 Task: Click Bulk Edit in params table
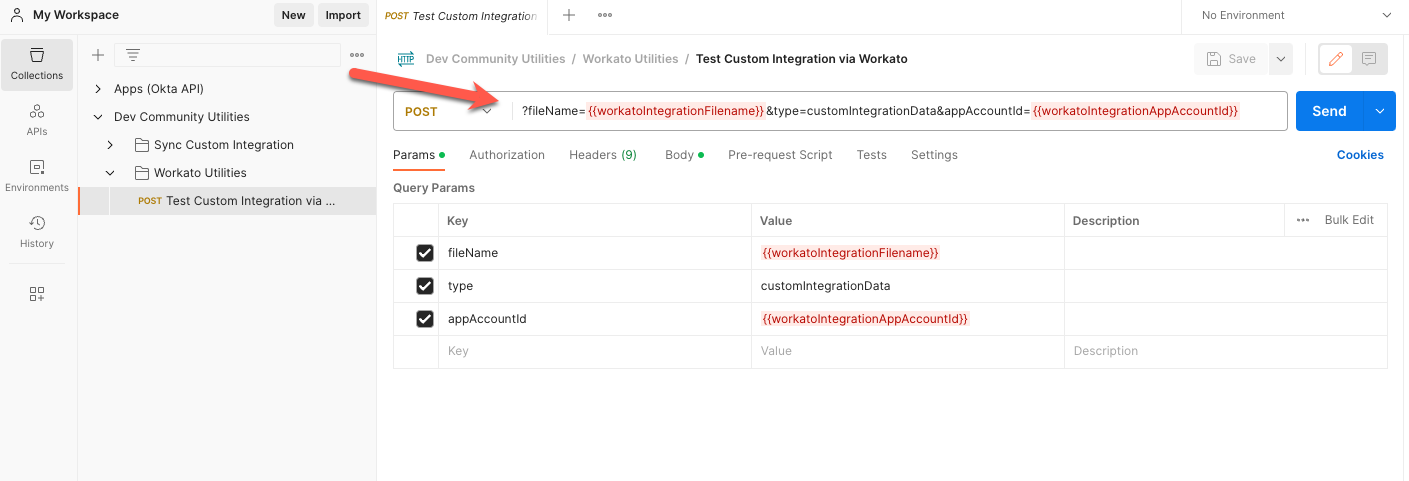[x=1349, y=220]
